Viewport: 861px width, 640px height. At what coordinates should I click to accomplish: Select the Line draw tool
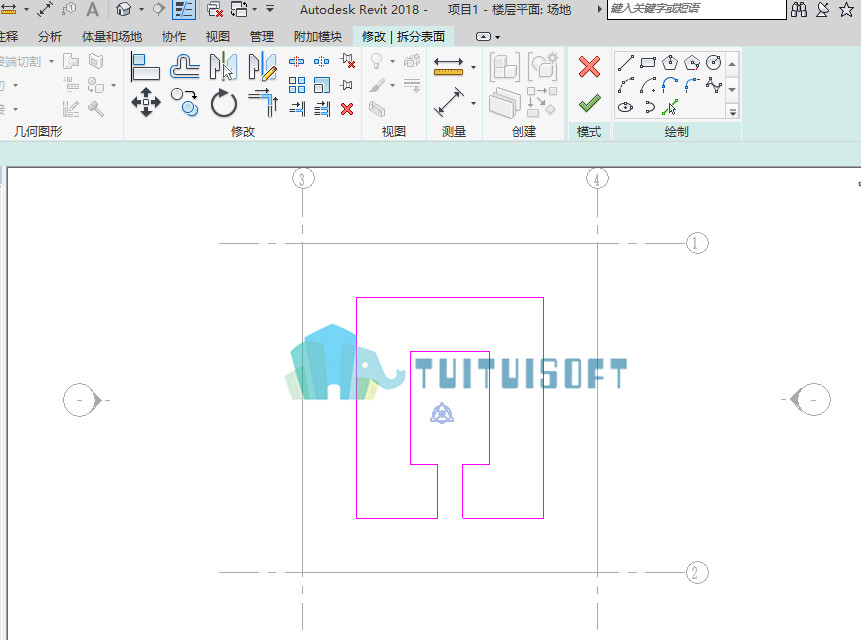pyautogui.click(x=625, y=63)
